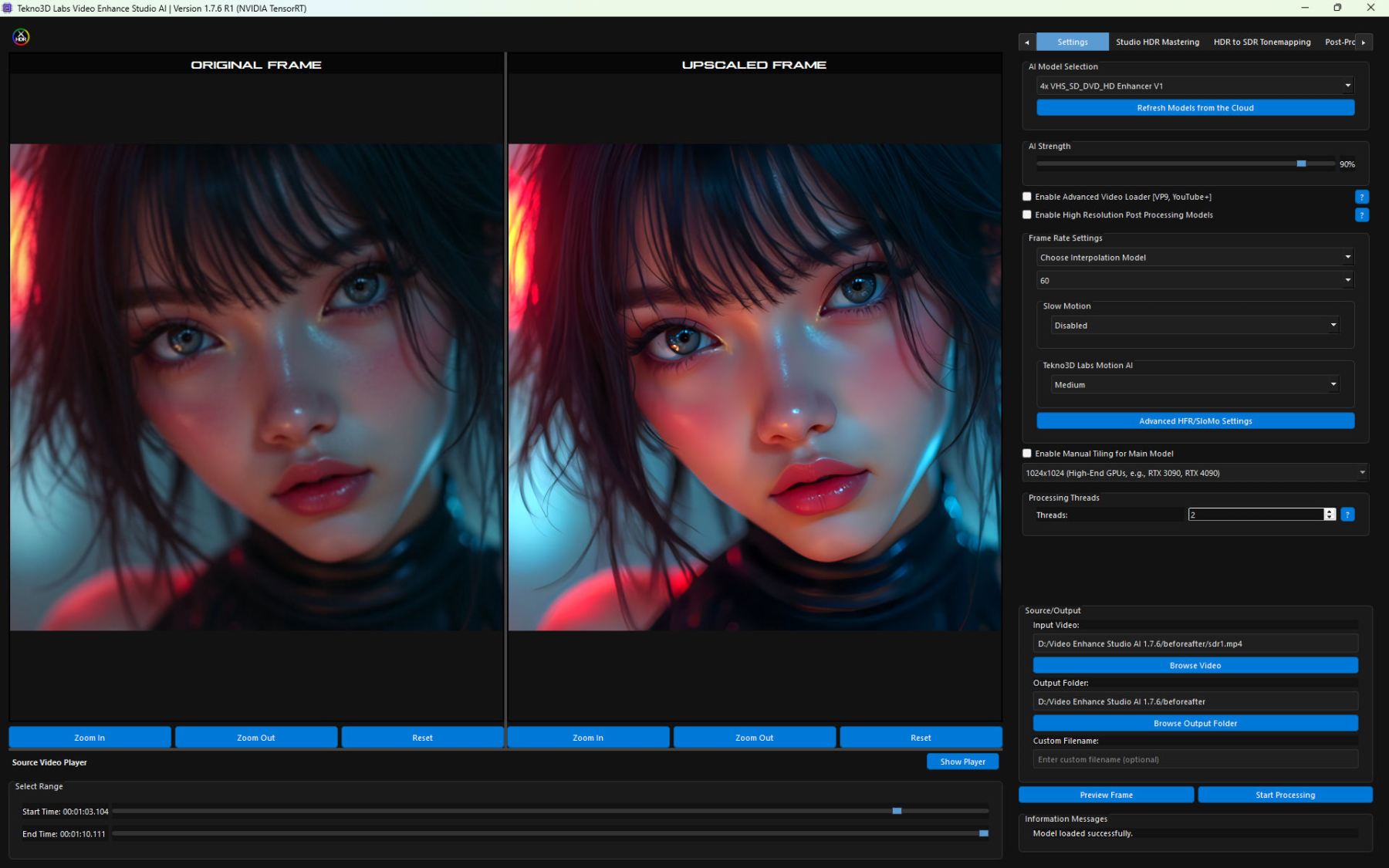Click the End Time slider handle
Viewport: 1389px width, 868px height.
(984, 833)
